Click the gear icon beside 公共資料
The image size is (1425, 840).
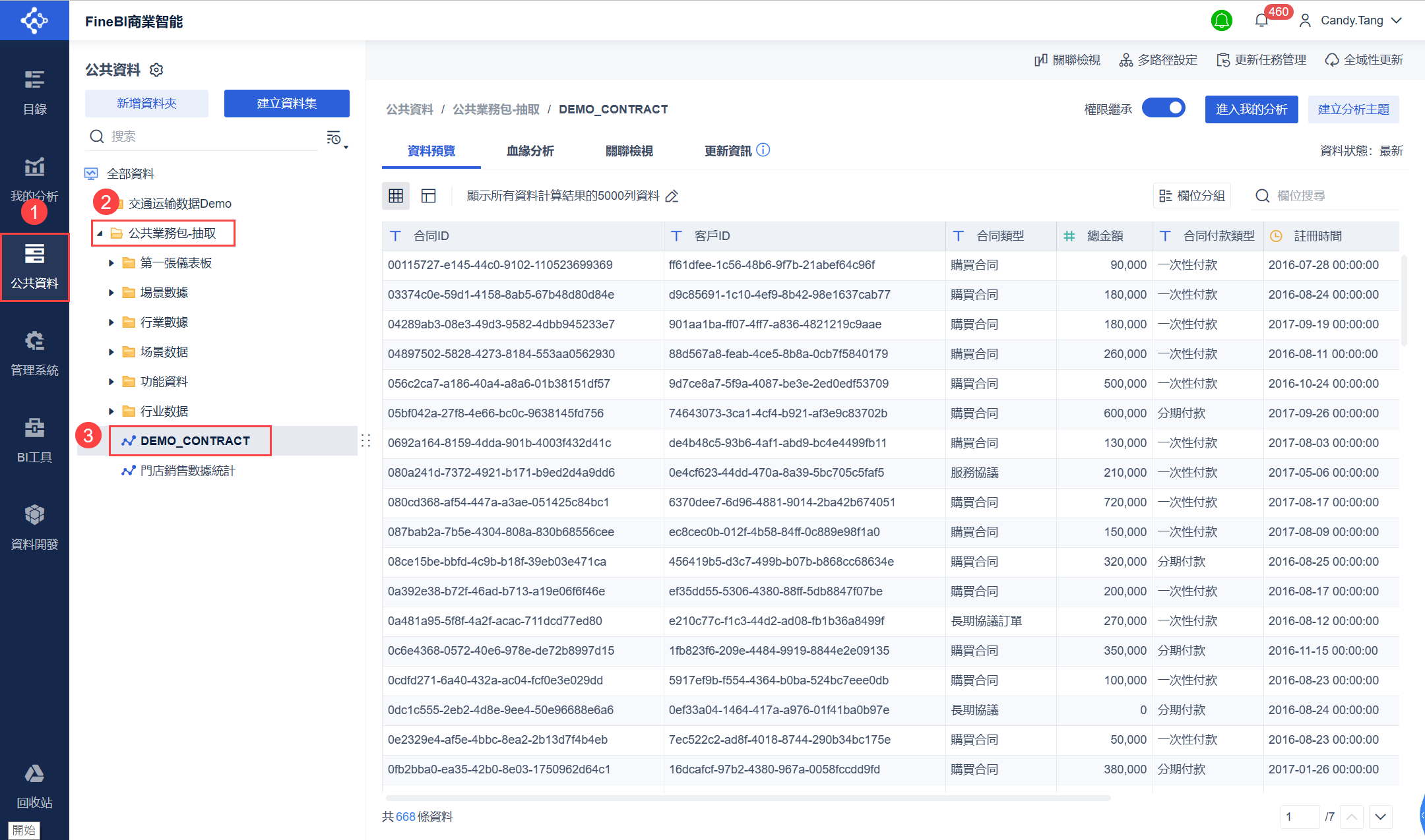[x=156, y=70]
